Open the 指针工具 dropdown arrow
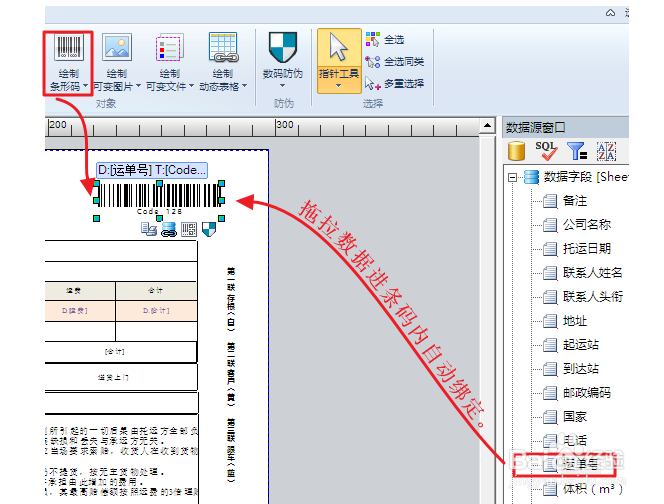The width and height of the screenshot is (664, 504). [338, 86]
